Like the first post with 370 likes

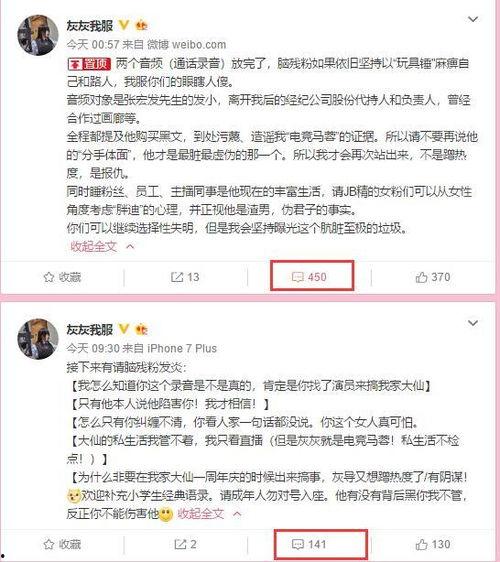[433, 277]
